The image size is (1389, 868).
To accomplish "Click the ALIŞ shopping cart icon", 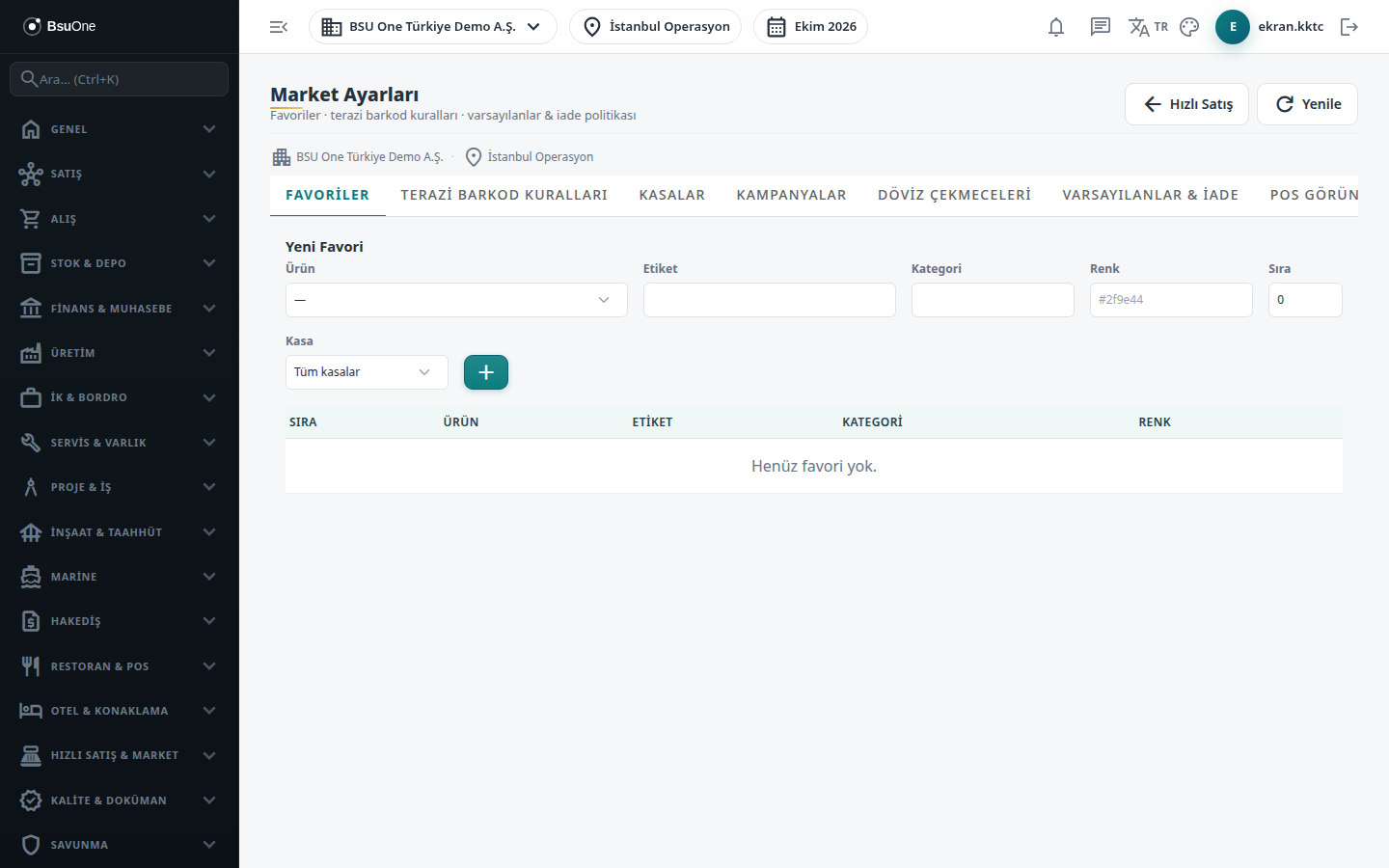I will pyautogui.click(x=31, y=219).
